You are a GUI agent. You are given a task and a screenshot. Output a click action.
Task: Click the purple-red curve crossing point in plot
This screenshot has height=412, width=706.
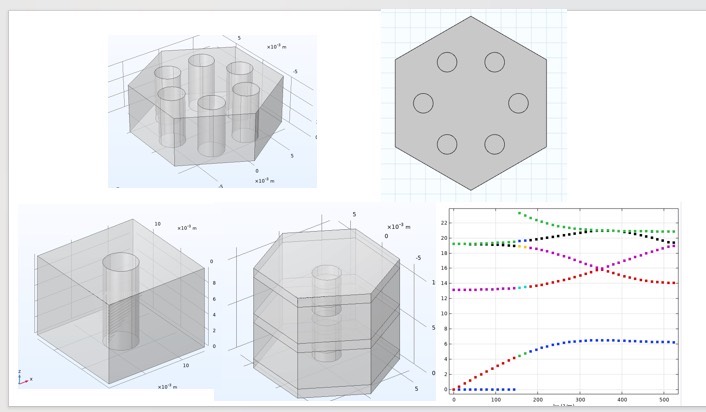(600, 269)
